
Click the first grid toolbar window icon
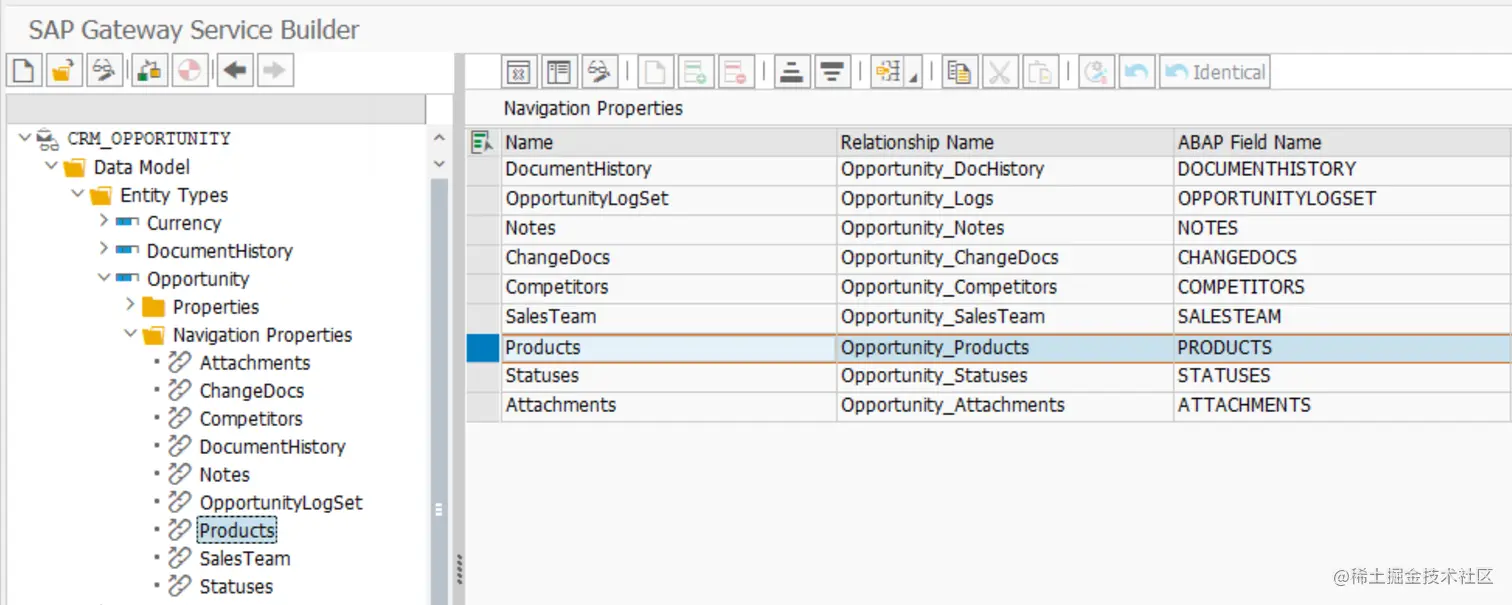coord(519,72)
